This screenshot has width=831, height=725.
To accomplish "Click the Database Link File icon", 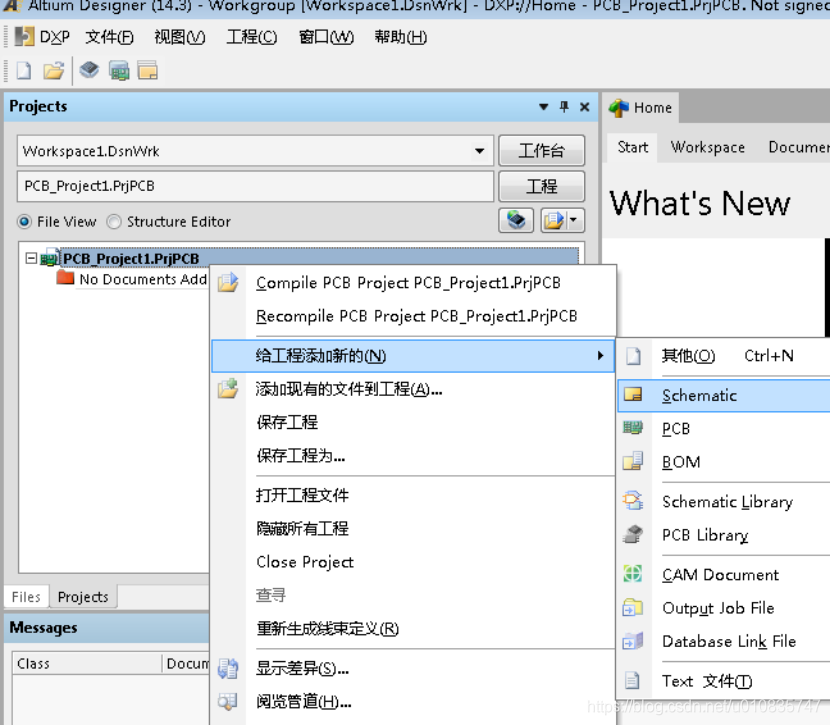I will [632, 641].
